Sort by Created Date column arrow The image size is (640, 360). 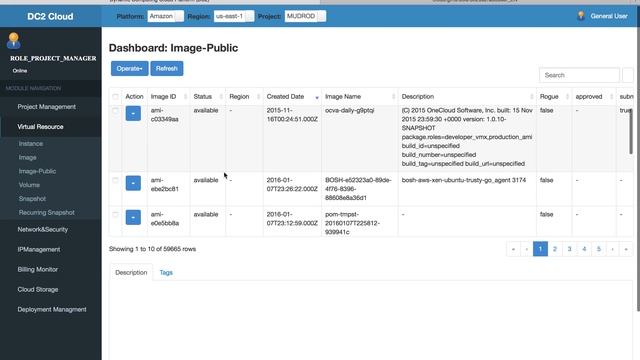[317, 97]
